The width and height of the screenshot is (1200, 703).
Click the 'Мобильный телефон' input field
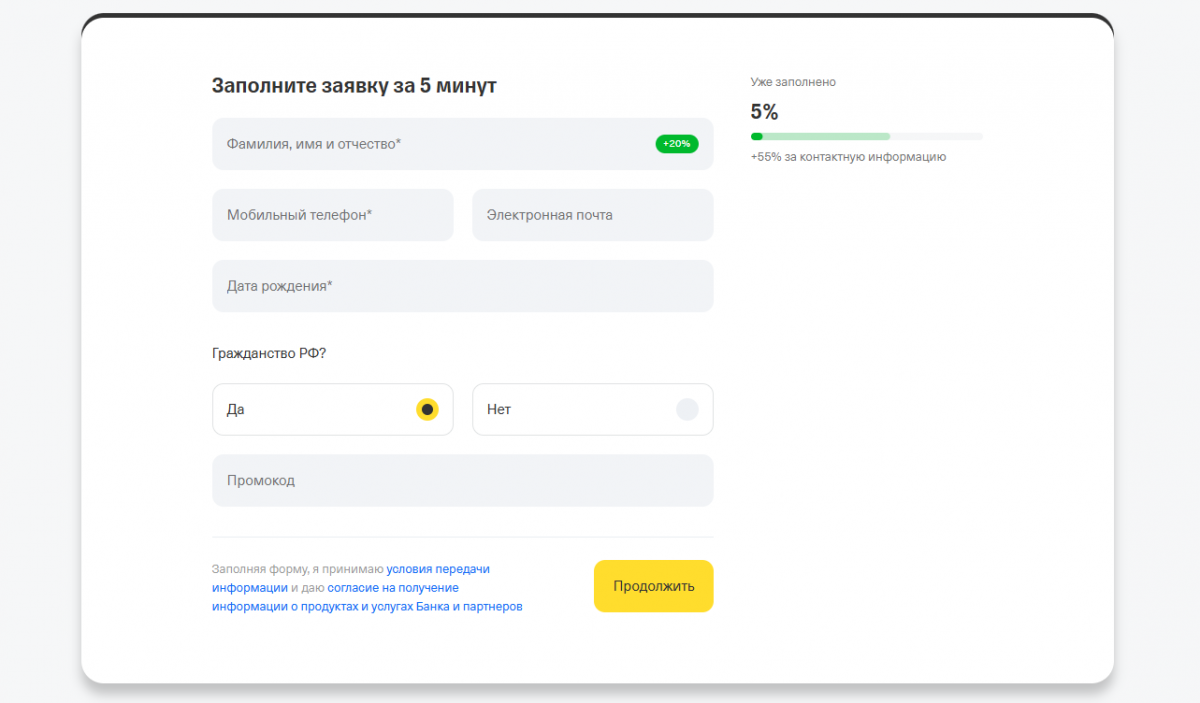[x=332, y=215]
